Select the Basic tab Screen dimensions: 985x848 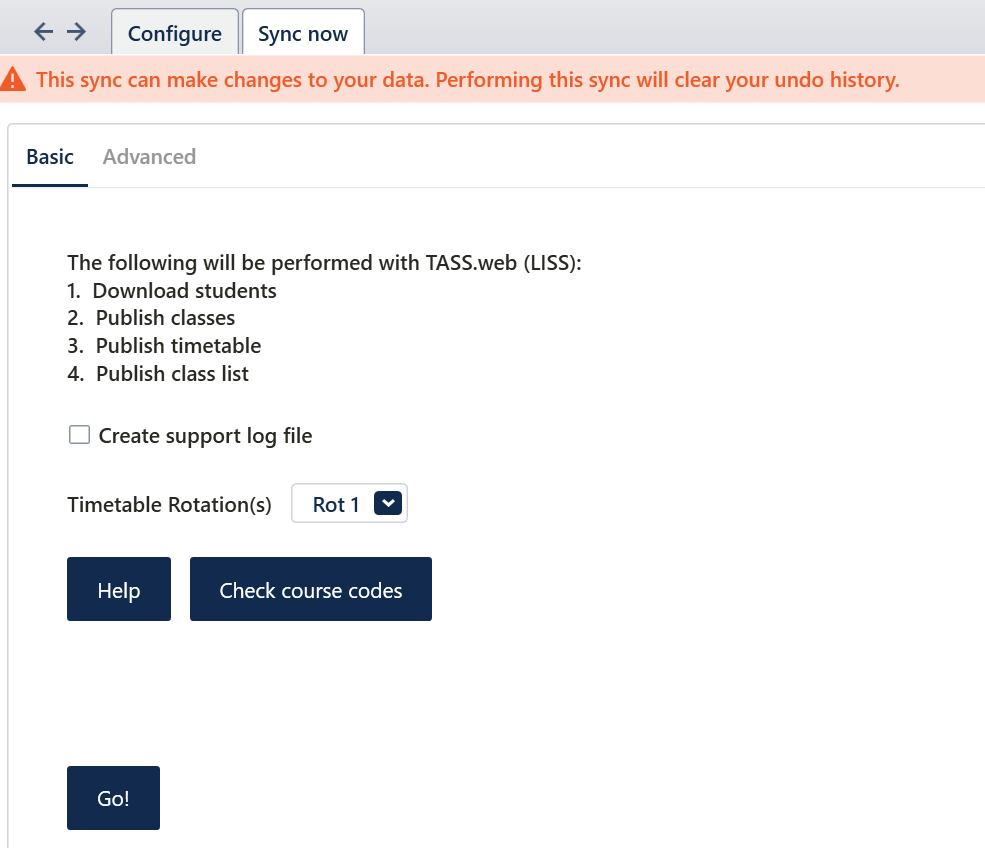50,157
